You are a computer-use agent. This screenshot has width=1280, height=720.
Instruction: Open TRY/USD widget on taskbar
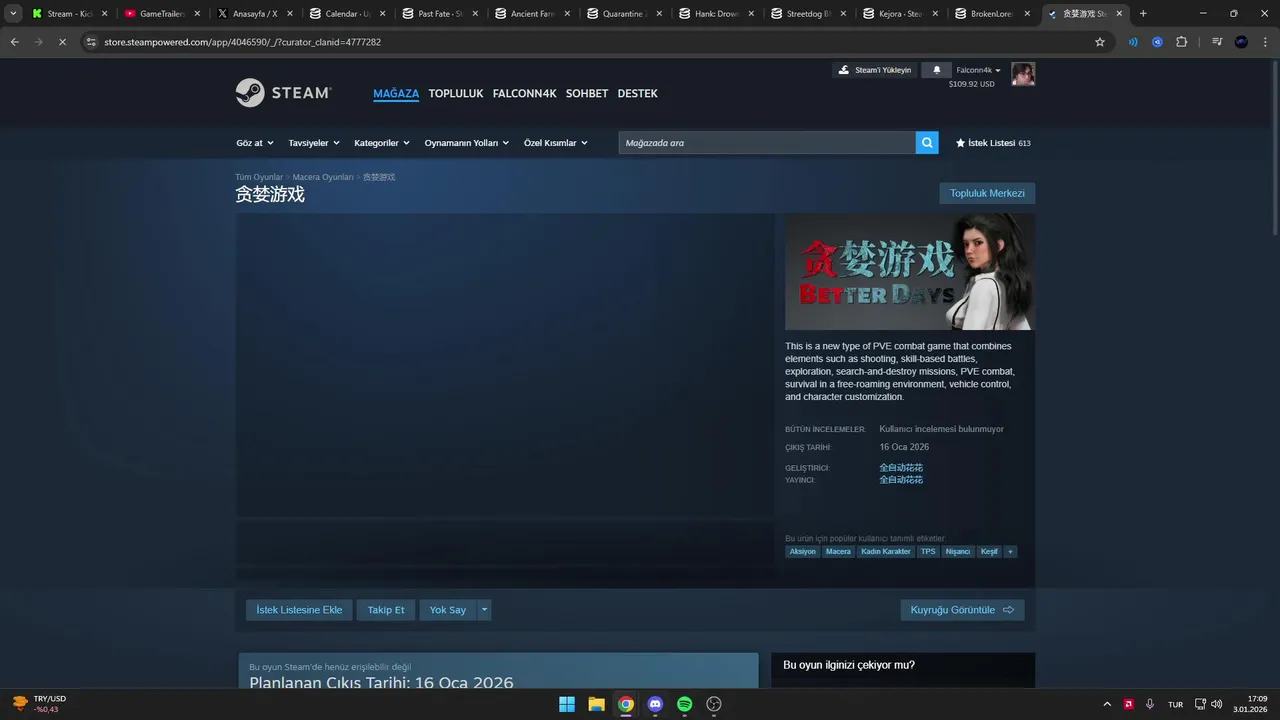click(40, 704)
